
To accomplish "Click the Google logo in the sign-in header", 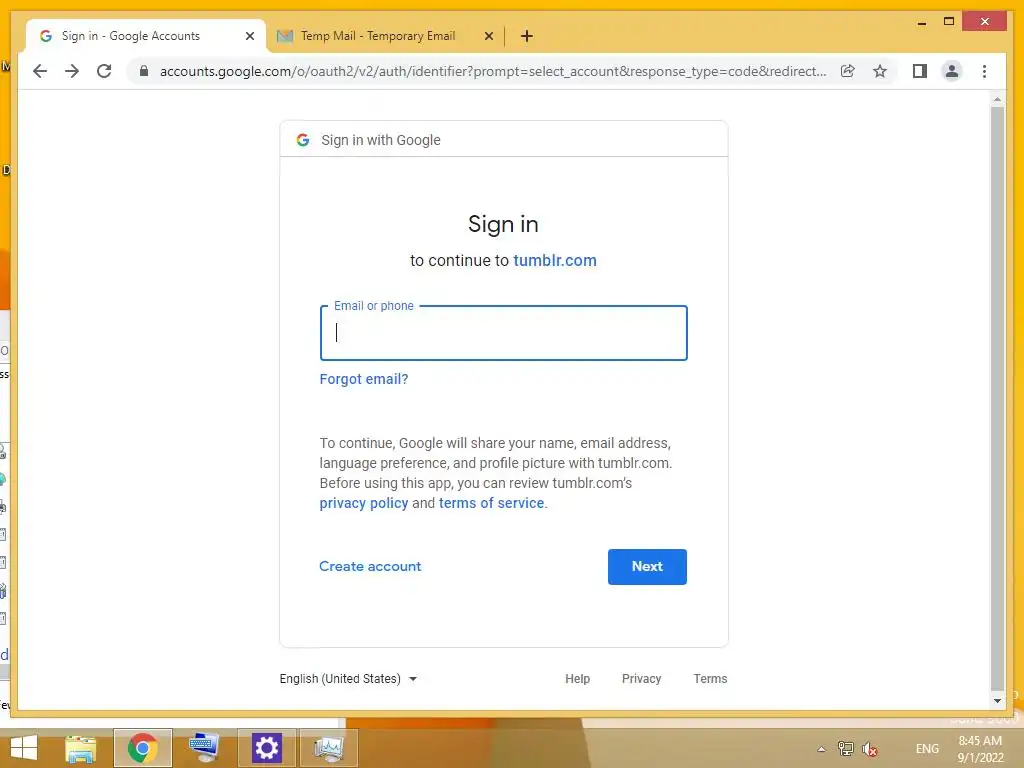I will [303, 140].
